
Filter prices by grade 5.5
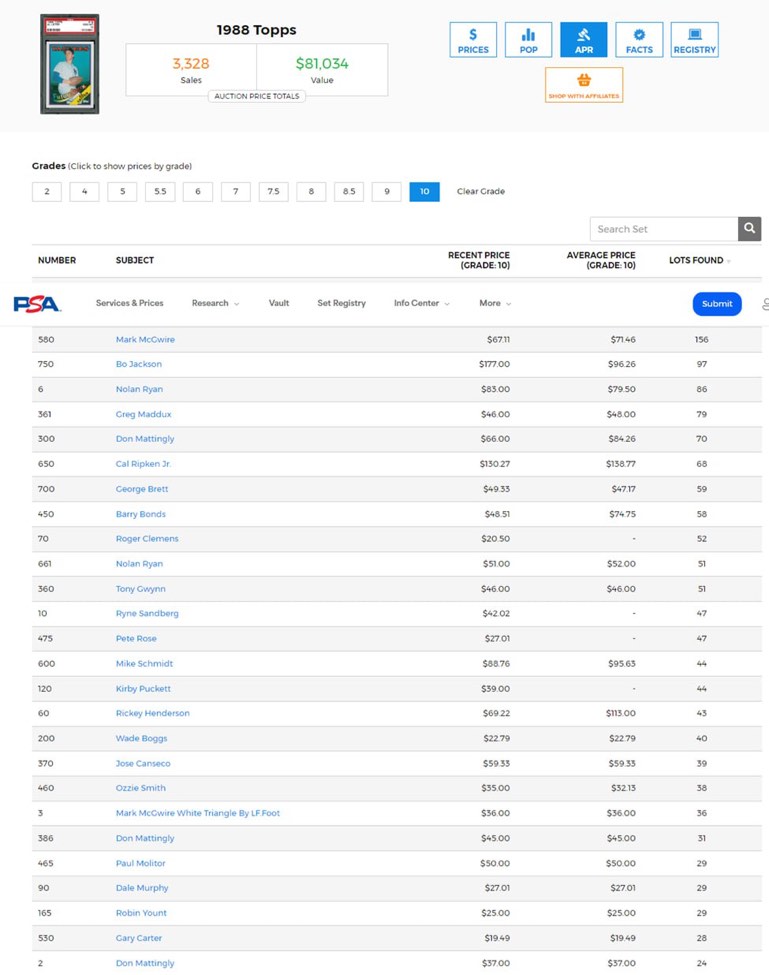160,192
